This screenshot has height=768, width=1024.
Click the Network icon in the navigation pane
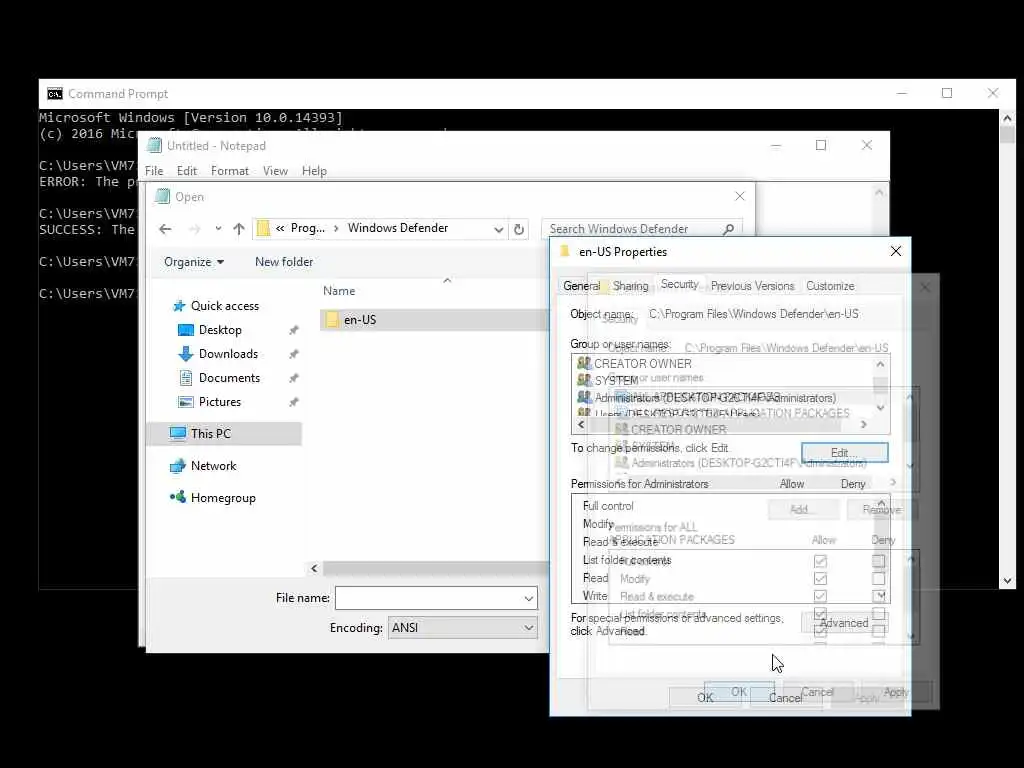(178, 466)
